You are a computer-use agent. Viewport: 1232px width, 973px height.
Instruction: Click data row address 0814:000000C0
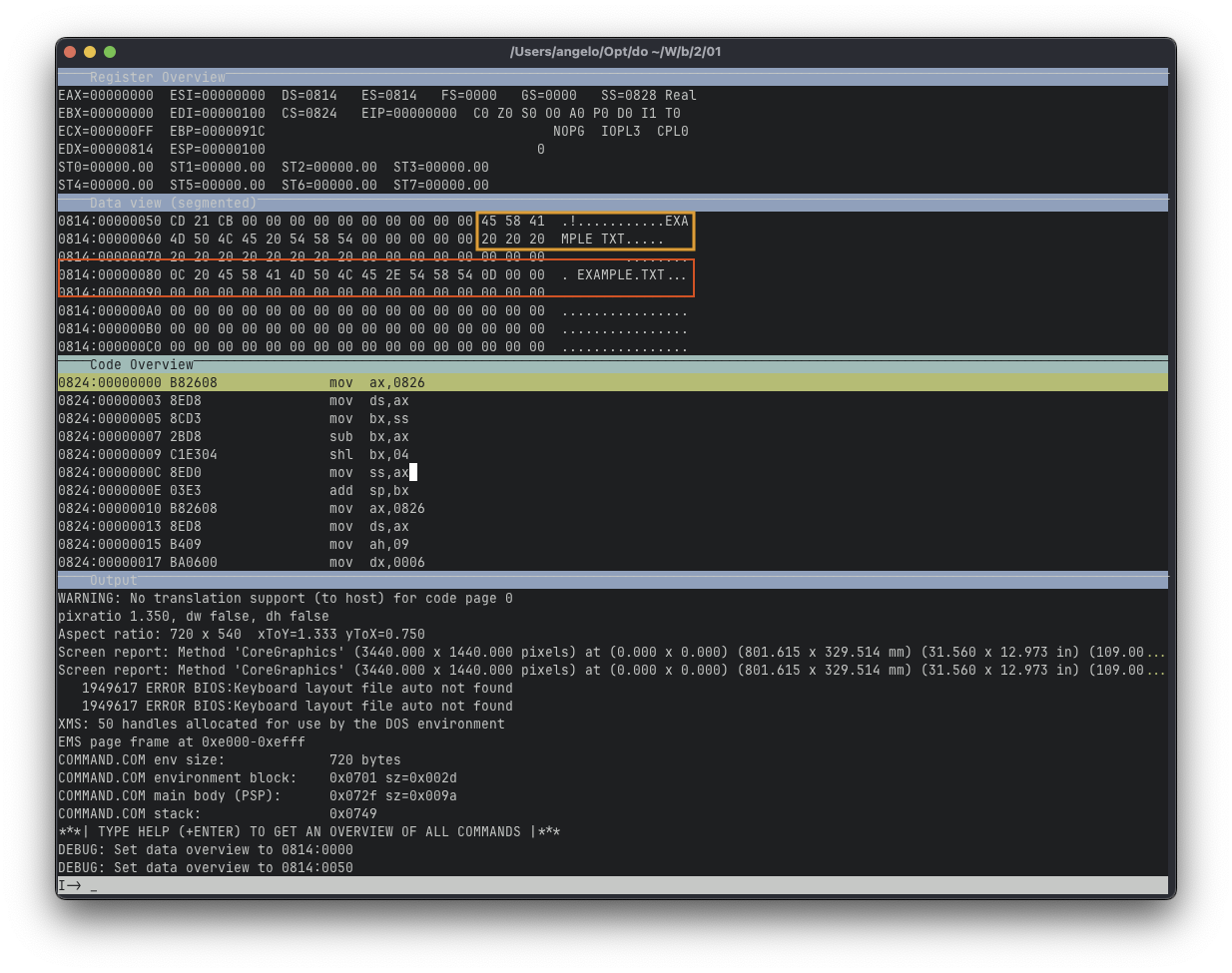coord(110,346)
